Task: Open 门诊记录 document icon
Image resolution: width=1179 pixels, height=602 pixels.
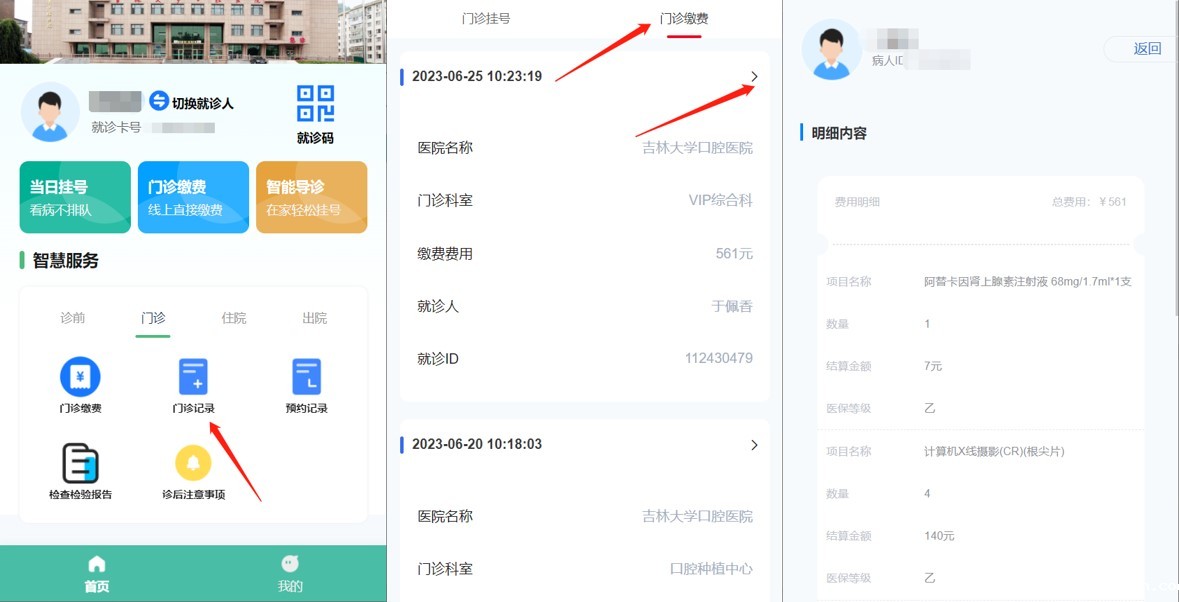Action: point(193,377)
